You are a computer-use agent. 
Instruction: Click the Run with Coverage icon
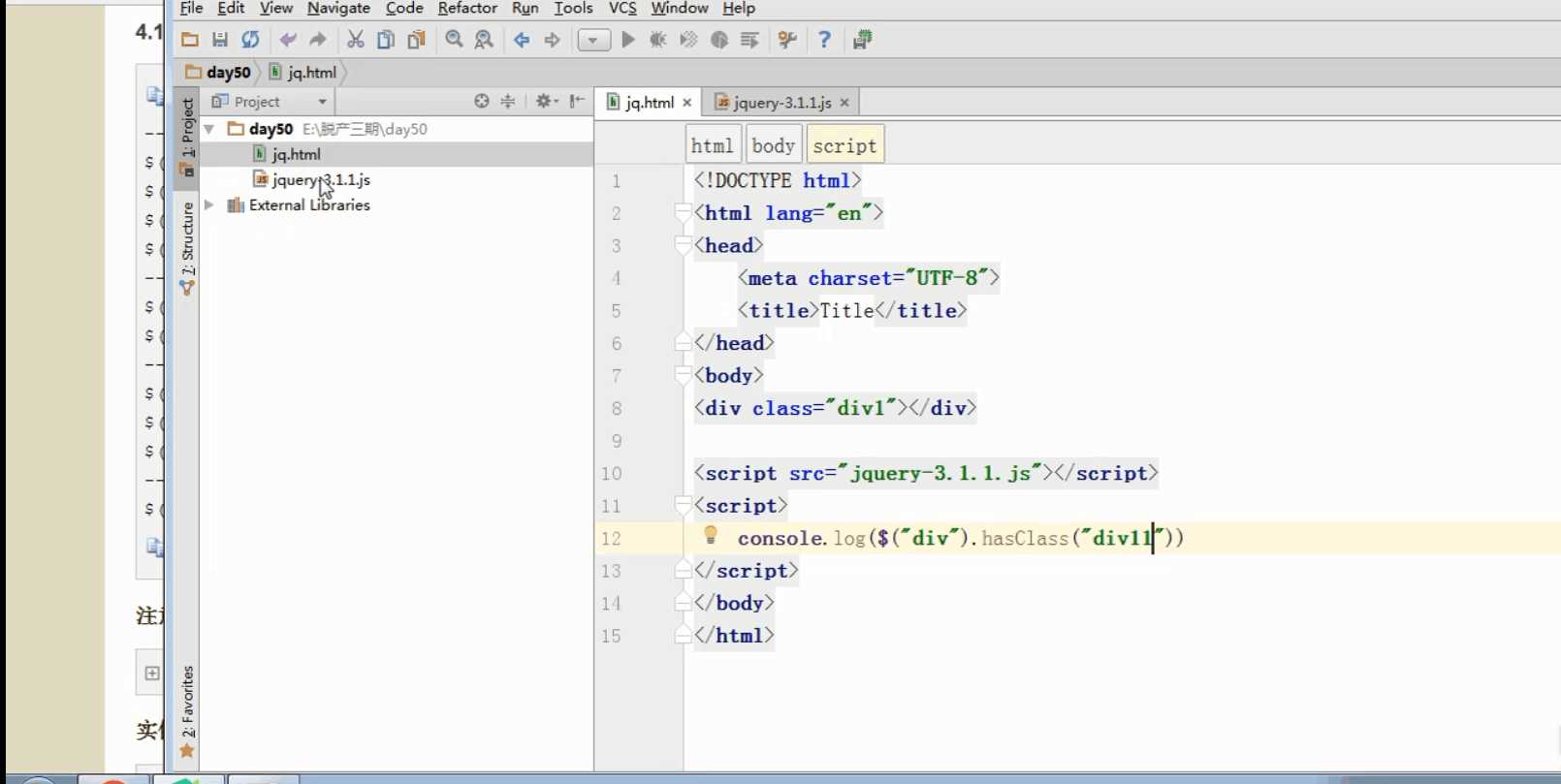click(688, 40)
